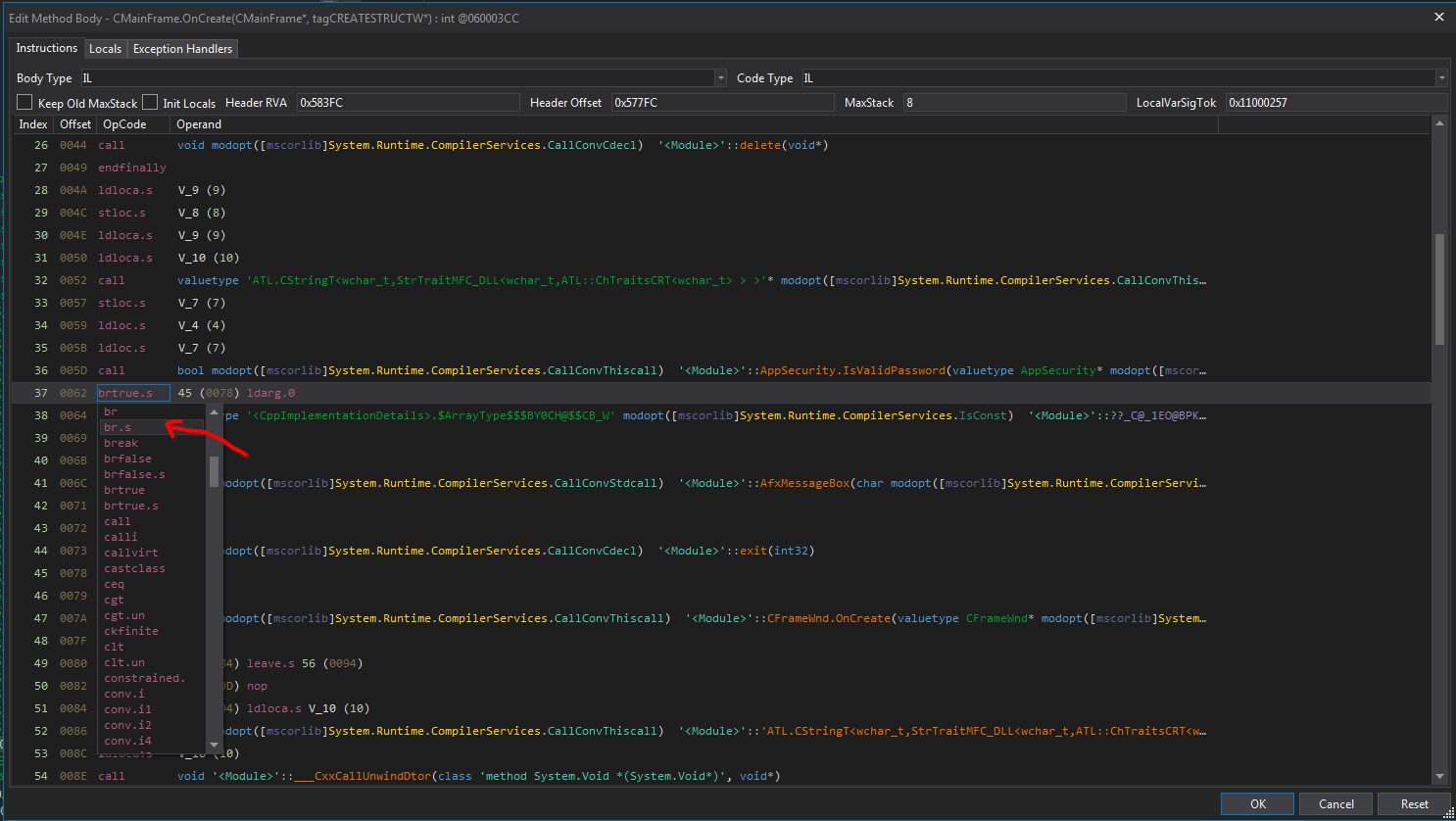This screenshot has width=1456, height=821.
Task: Click the opcode list scroll-up arrow
Action: tap(214, 411)
